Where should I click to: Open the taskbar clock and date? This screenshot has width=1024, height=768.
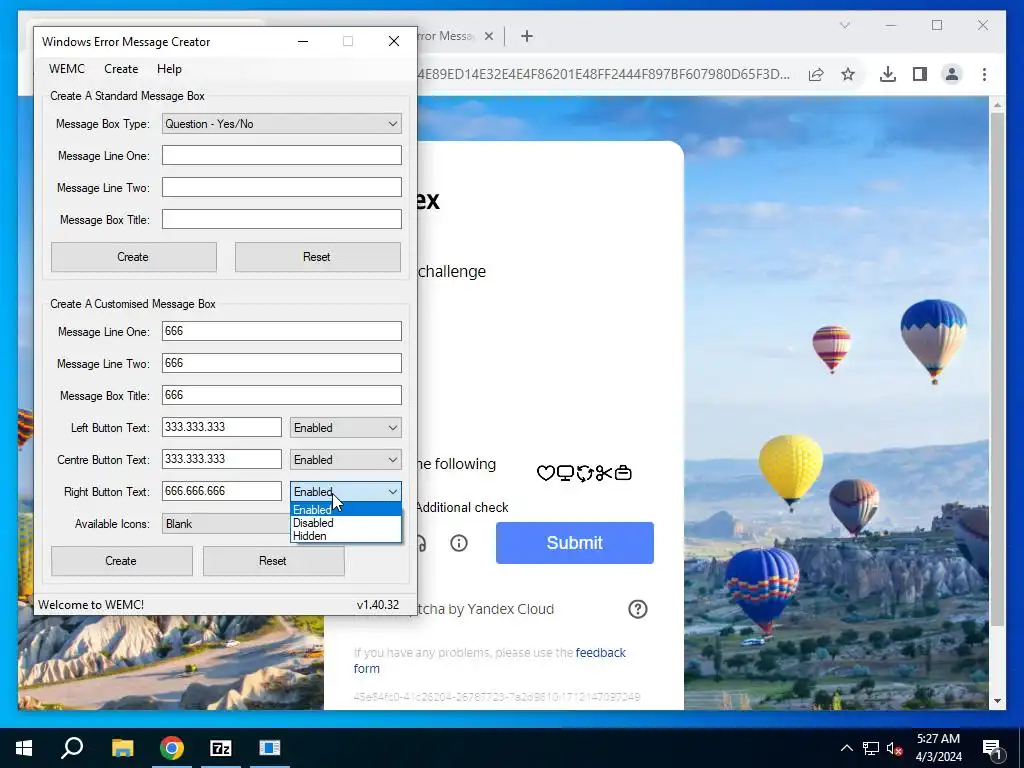[x=938, y=748]
